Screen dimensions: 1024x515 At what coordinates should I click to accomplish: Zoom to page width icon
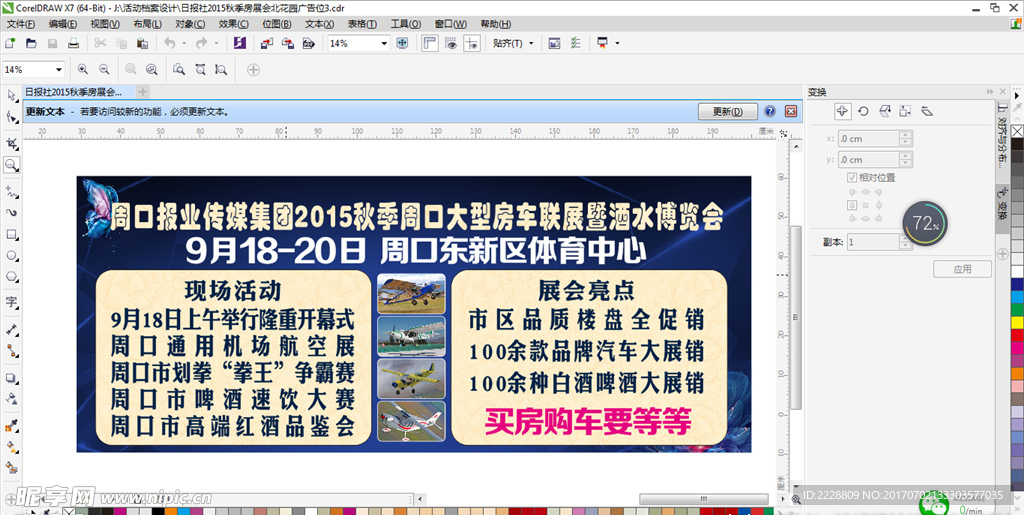click(200, 69)
